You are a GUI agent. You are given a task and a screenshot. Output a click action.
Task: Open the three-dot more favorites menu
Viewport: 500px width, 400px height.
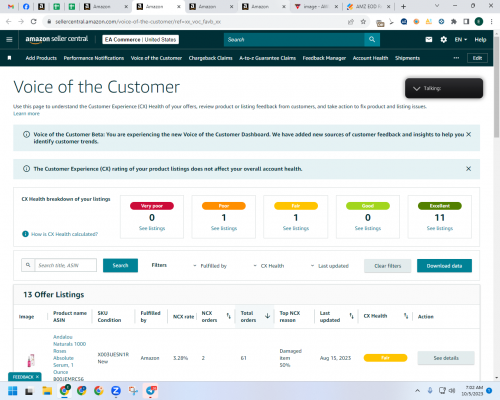[x=456, y=58]
